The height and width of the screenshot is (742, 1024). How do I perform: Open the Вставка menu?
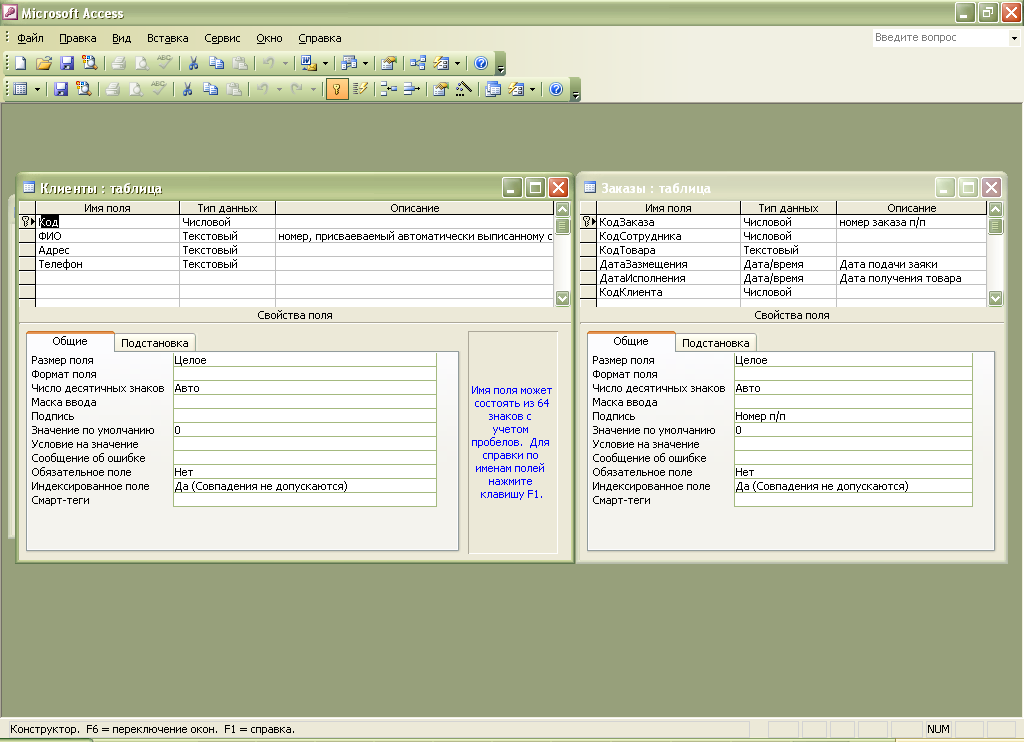(x=167, y=38)
